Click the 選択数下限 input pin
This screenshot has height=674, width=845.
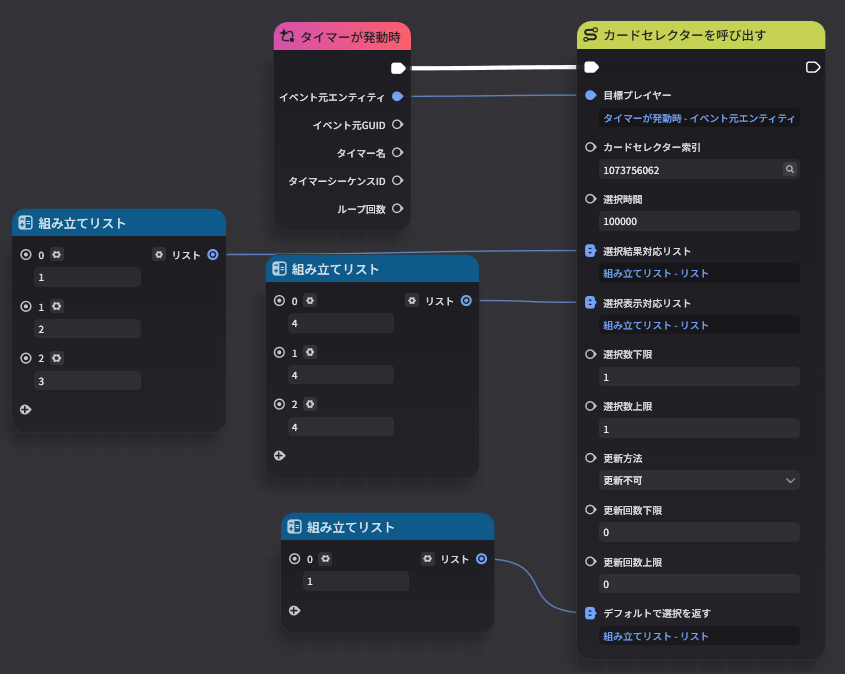coord(591,354)
